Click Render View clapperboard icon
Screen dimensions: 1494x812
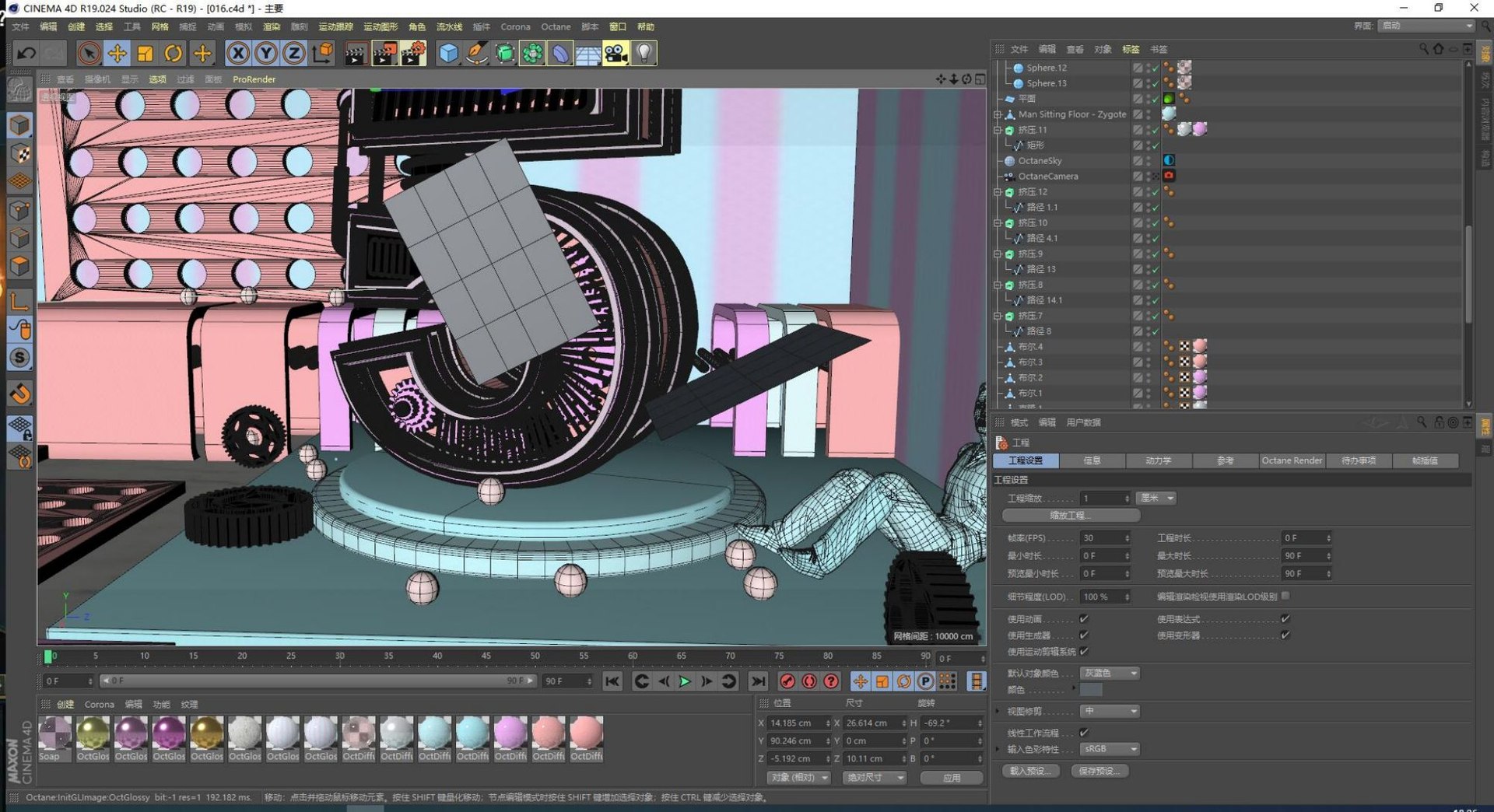coord(356,53)
